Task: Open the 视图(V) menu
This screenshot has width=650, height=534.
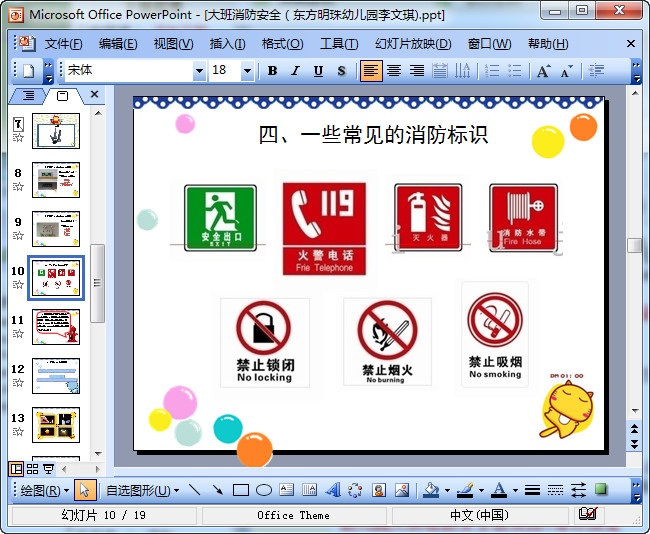Action: click(173, 44)
